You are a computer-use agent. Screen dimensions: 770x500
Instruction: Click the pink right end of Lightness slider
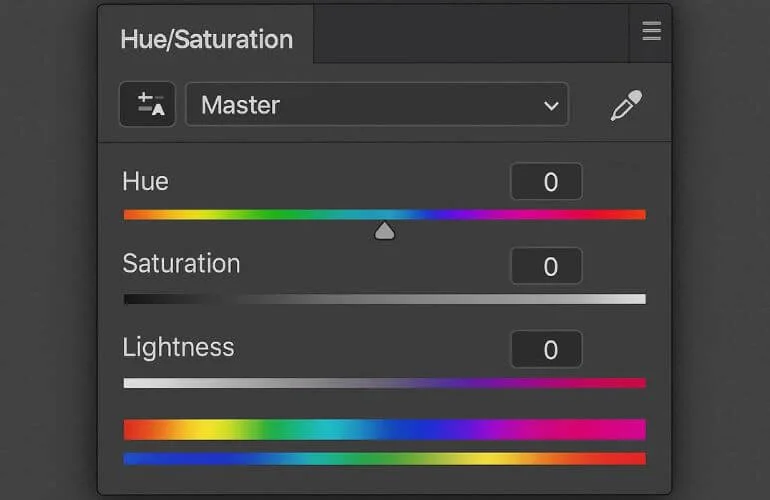640,383
